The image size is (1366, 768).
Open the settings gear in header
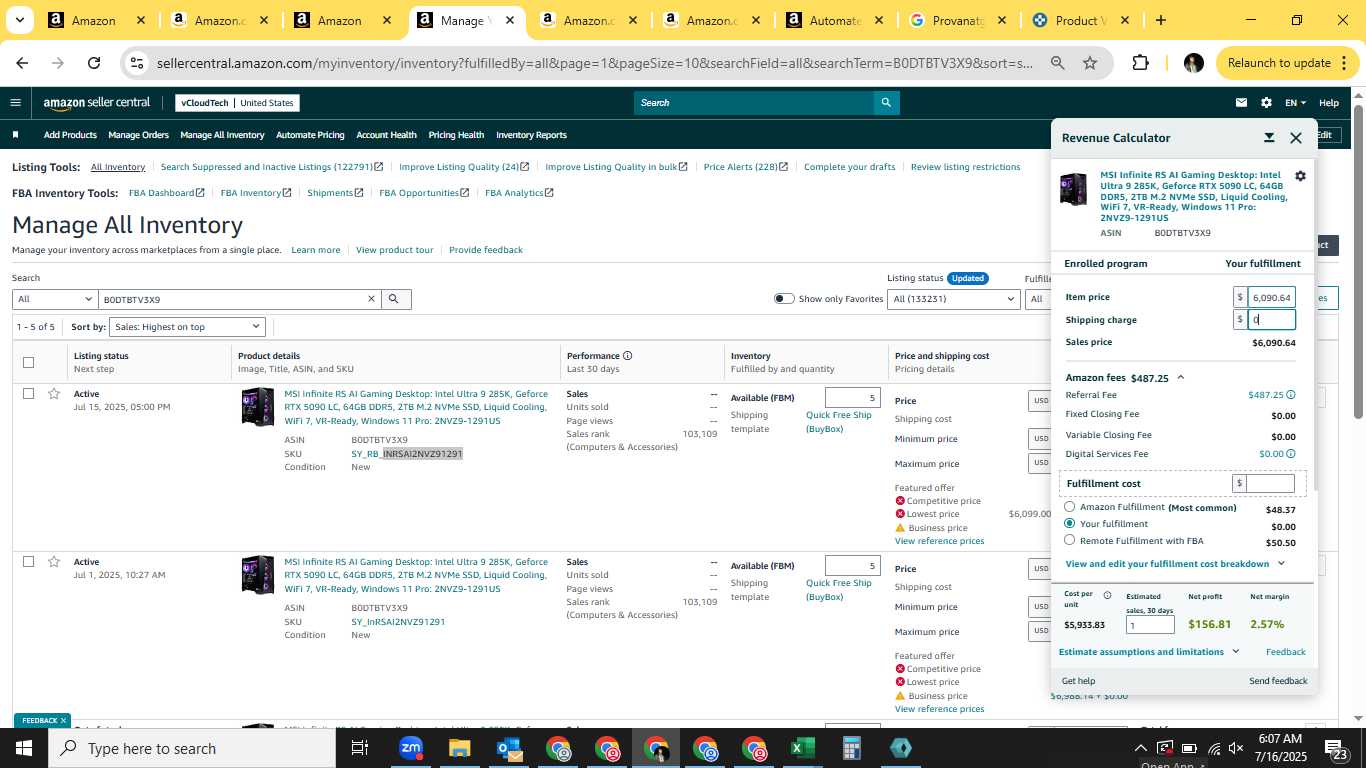[x=1266, y=102]
